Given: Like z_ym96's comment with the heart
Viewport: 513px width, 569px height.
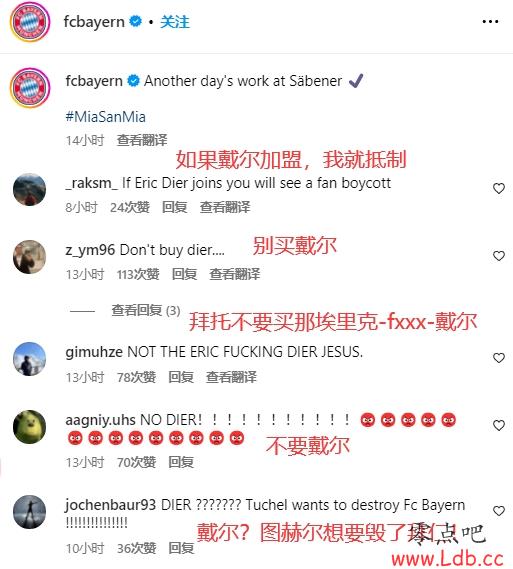Looking at the screenshot, I should click(499, 256).
